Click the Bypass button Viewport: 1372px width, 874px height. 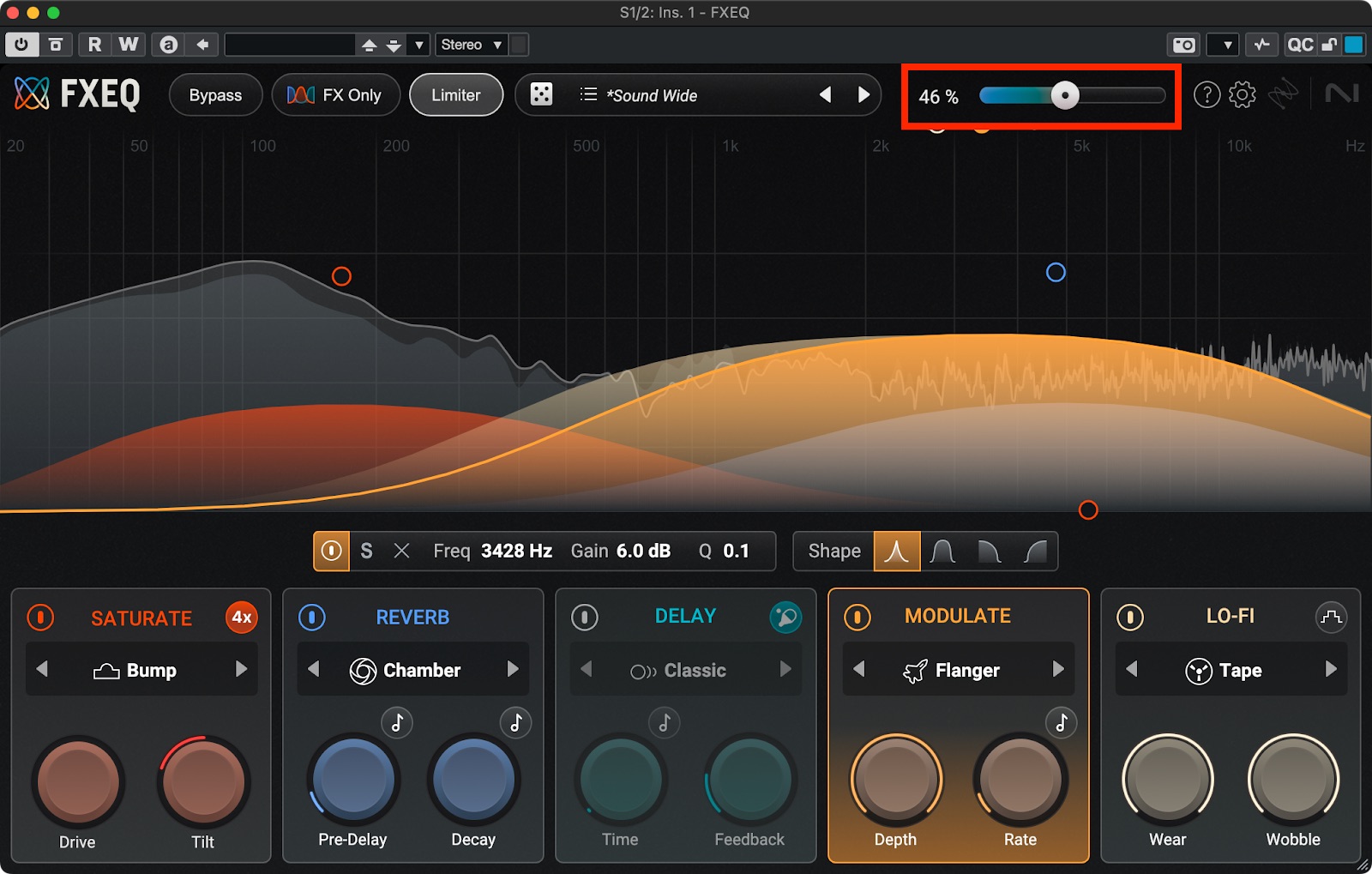pyautogui.click(x=215, y=94)
